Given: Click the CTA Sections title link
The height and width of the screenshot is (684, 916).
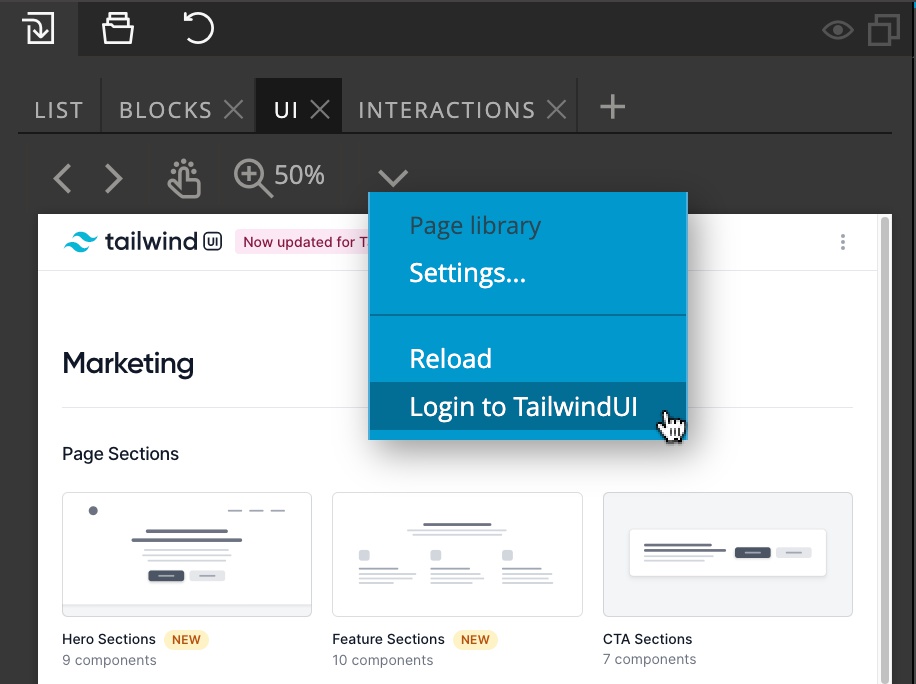Looking at the screenshot, I should click(647, 639).
